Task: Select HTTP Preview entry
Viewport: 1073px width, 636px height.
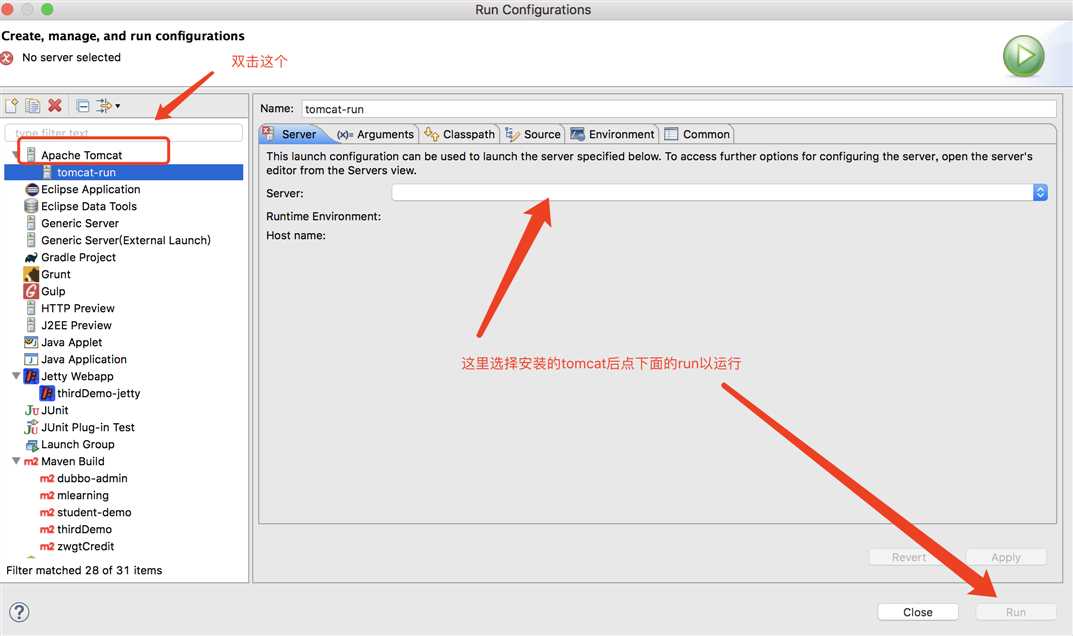Action: pyautogui.click(x=77, y=309)
